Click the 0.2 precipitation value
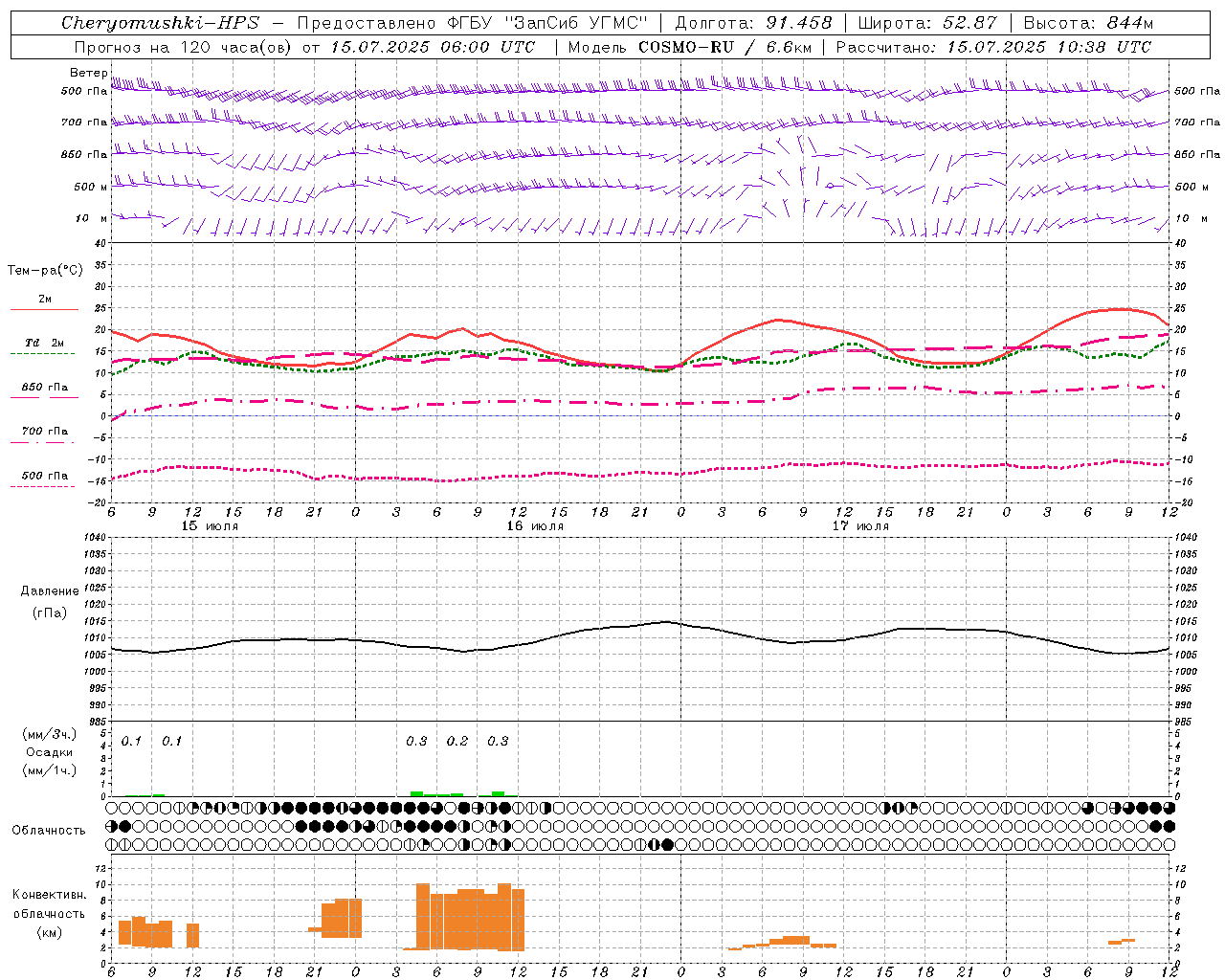This screenshot has height=980, width=1225. (457, 741)
